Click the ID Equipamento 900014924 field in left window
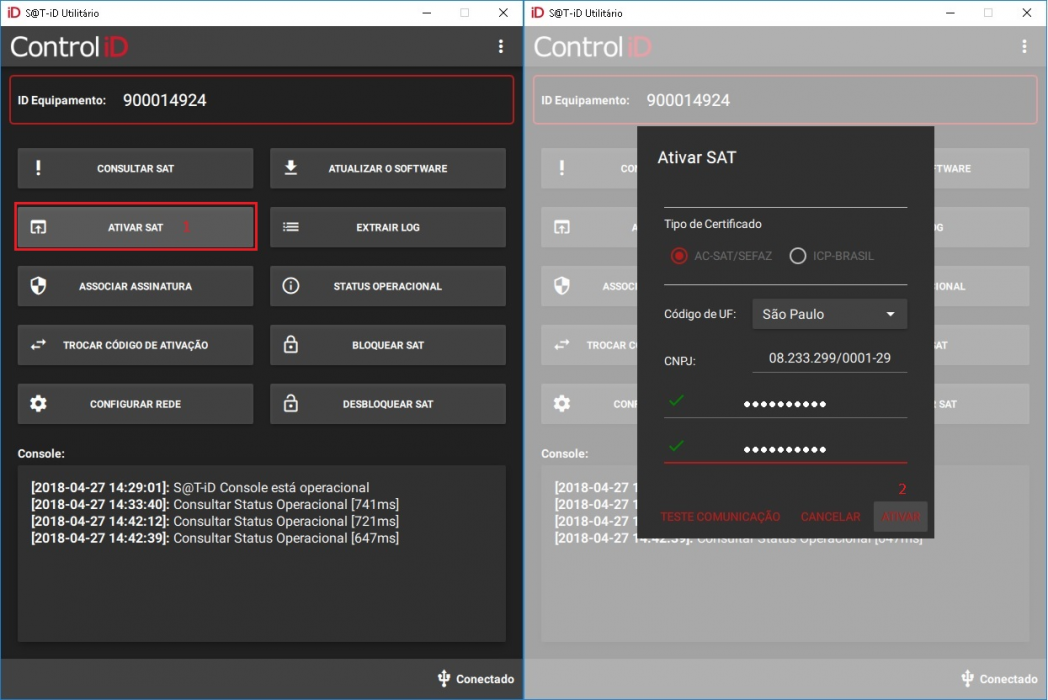 pos(261,100)
